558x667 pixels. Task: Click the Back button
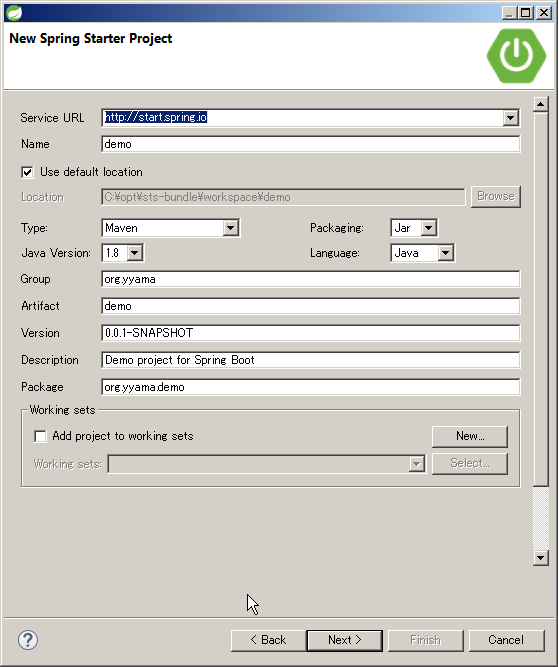(268, 640)
